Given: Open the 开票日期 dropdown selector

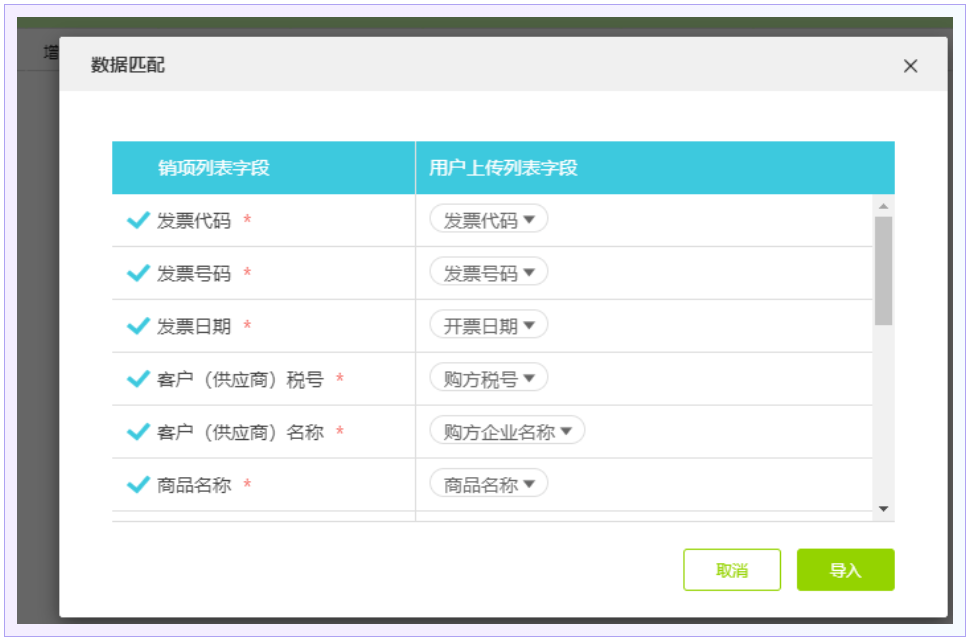Looking at the screenshot, I should [x=489, y=326].
